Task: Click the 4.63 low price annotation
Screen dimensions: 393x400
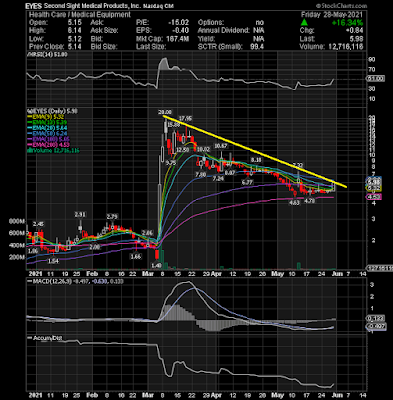Action: pos(294,202)
